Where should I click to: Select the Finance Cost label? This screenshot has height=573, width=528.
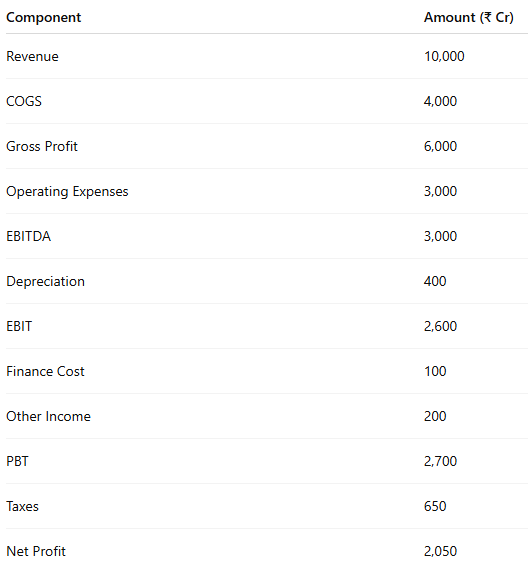click(x=45, y=371)
